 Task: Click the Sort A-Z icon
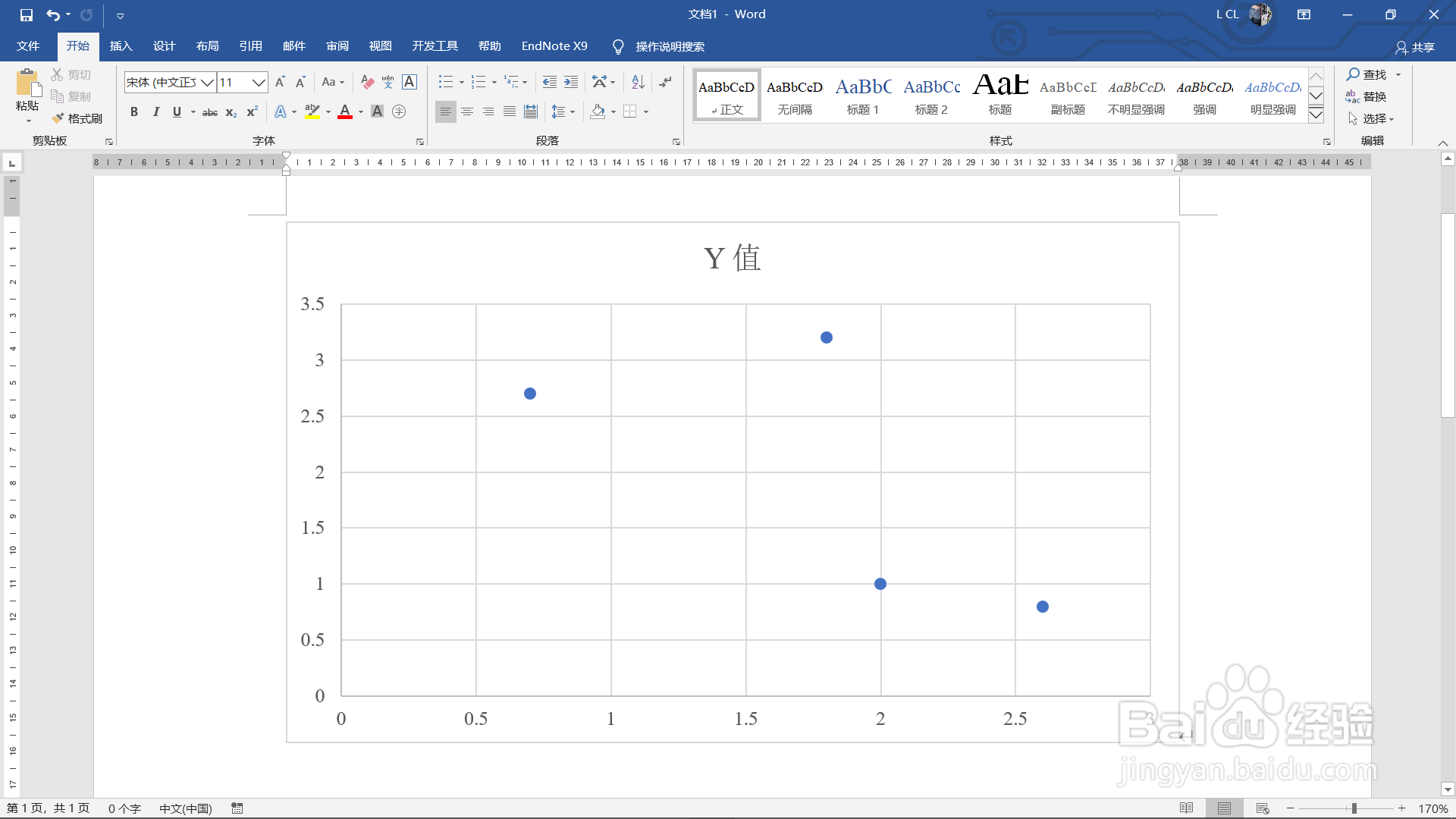click(638, 82)
